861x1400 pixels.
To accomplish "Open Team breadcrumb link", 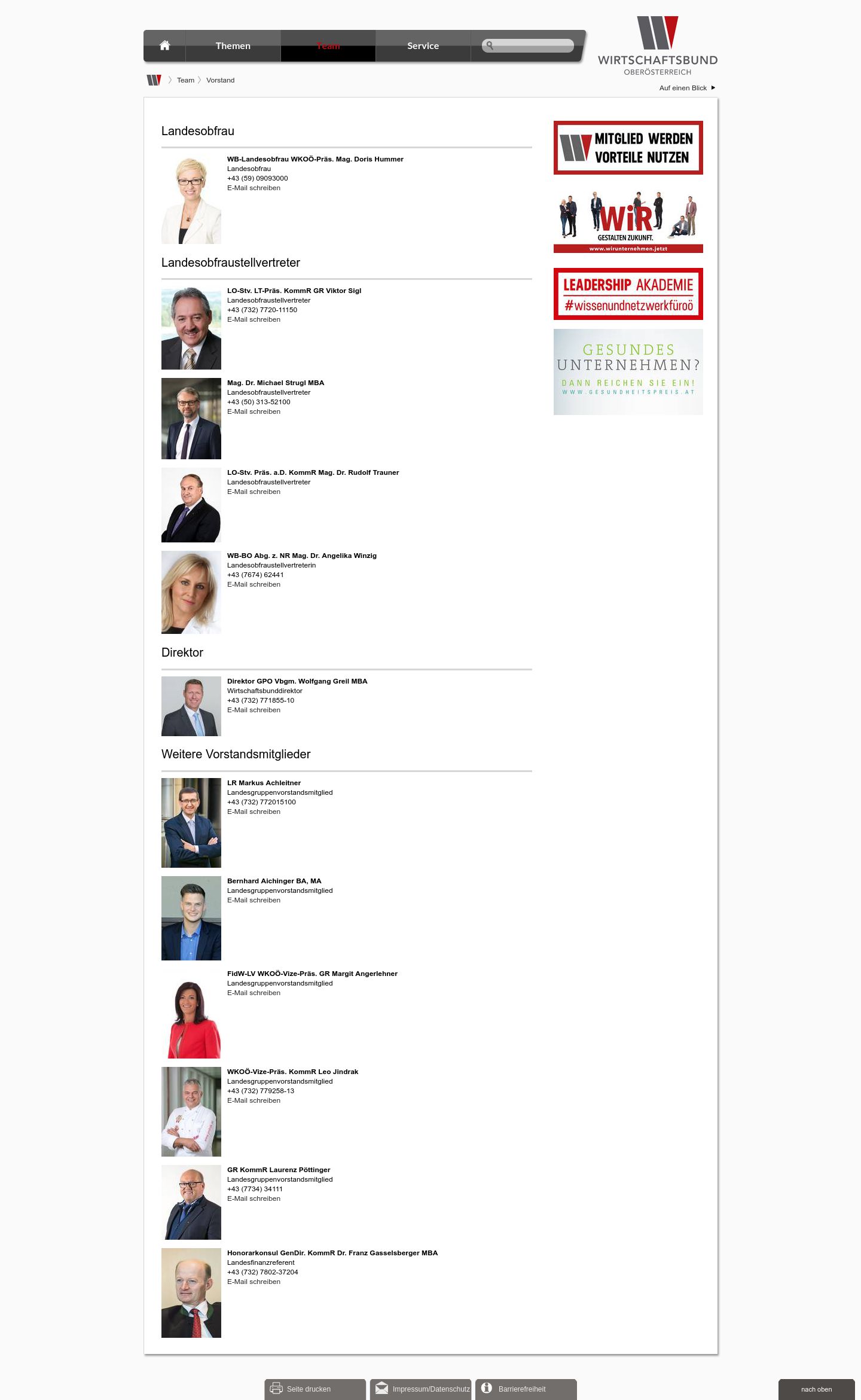I will coord(185,80).
